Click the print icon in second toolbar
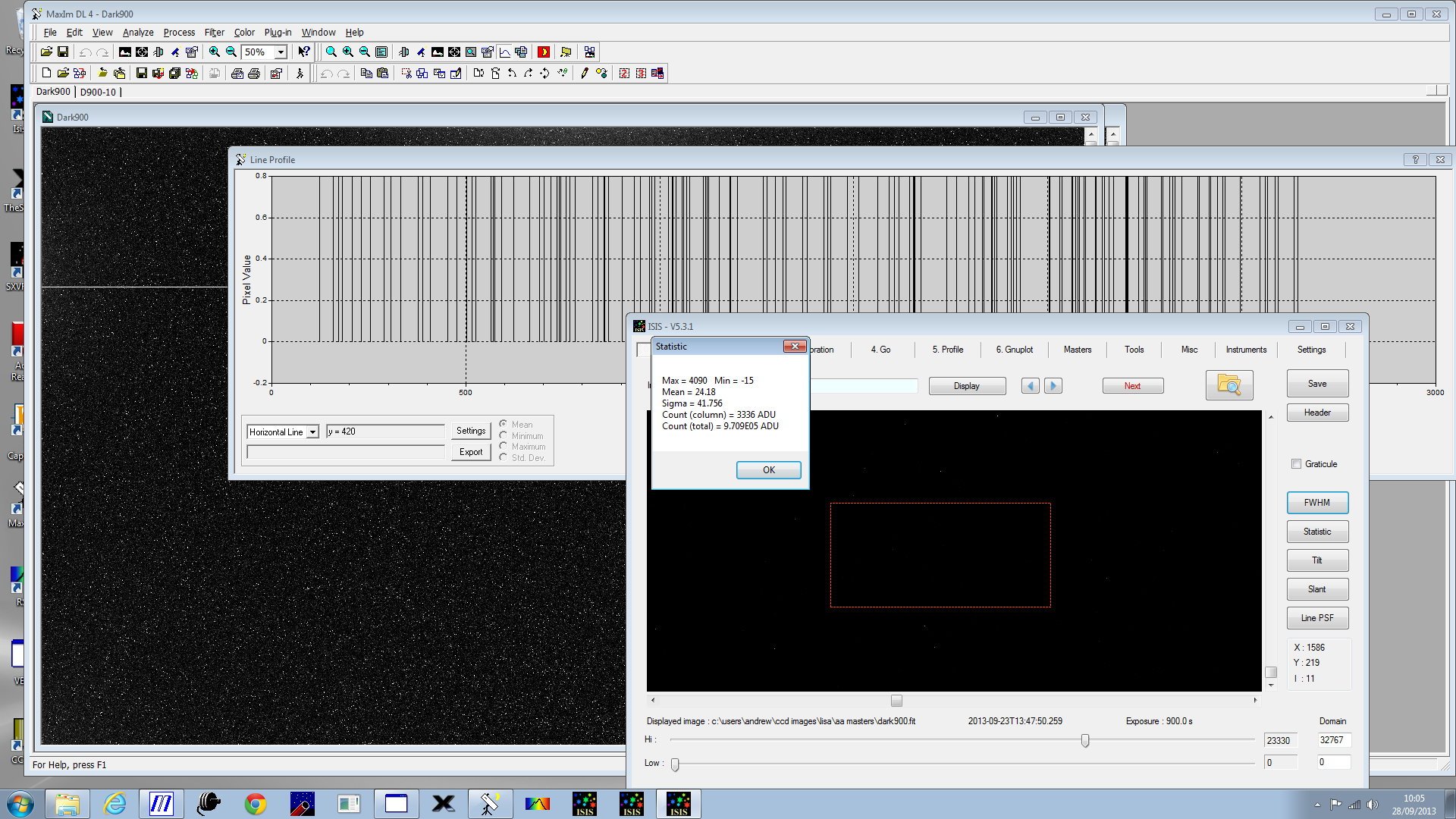 click(x=254, y=73)
